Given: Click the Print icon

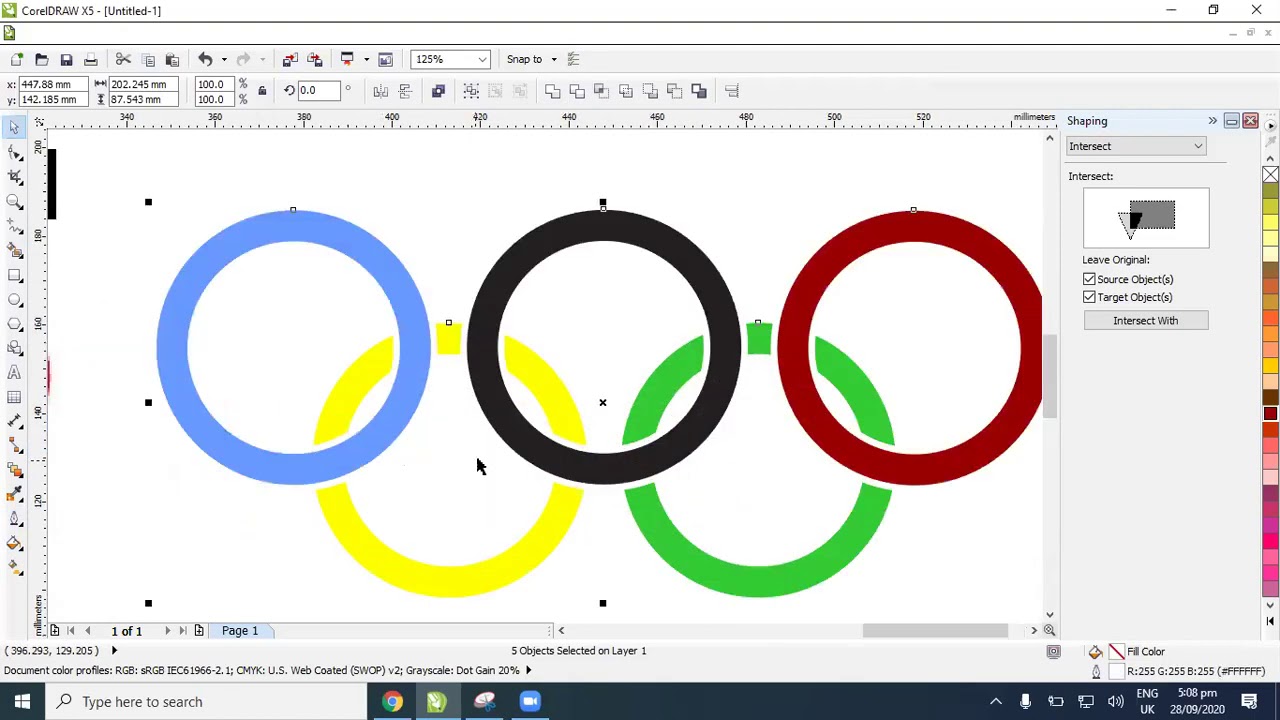Looking at the screenshot, I should (90, 59).
